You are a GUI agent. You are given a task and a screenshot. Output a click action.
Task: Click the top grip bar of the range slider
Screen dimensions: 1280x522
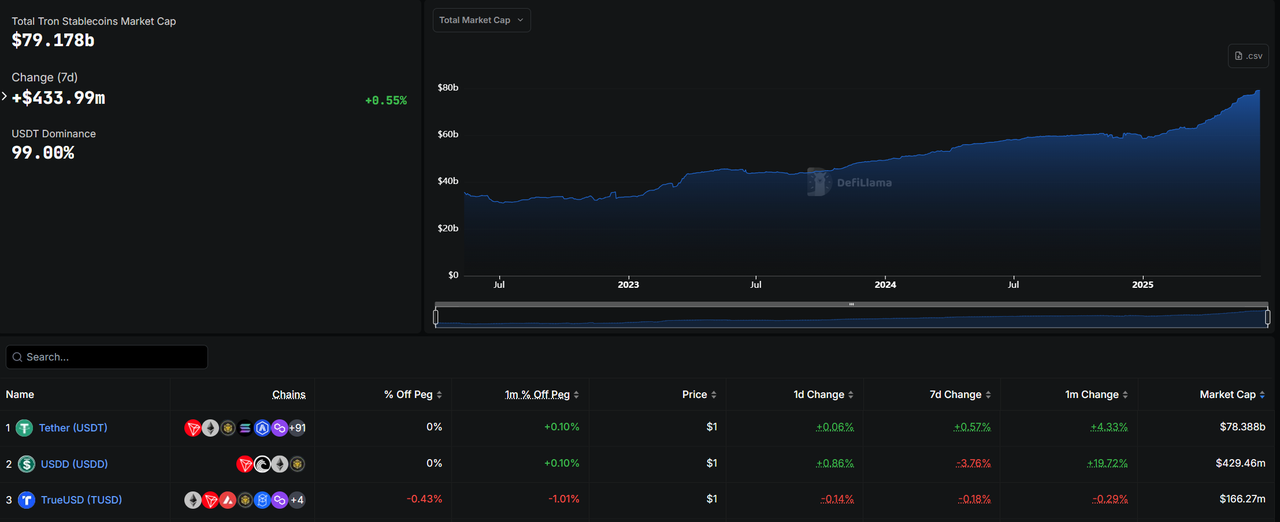[852, 304]
